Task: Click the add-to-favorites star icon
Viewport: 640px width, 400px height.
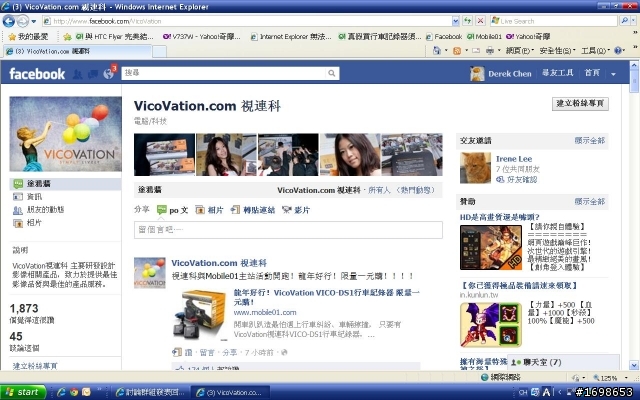Action: click(67, 37)
